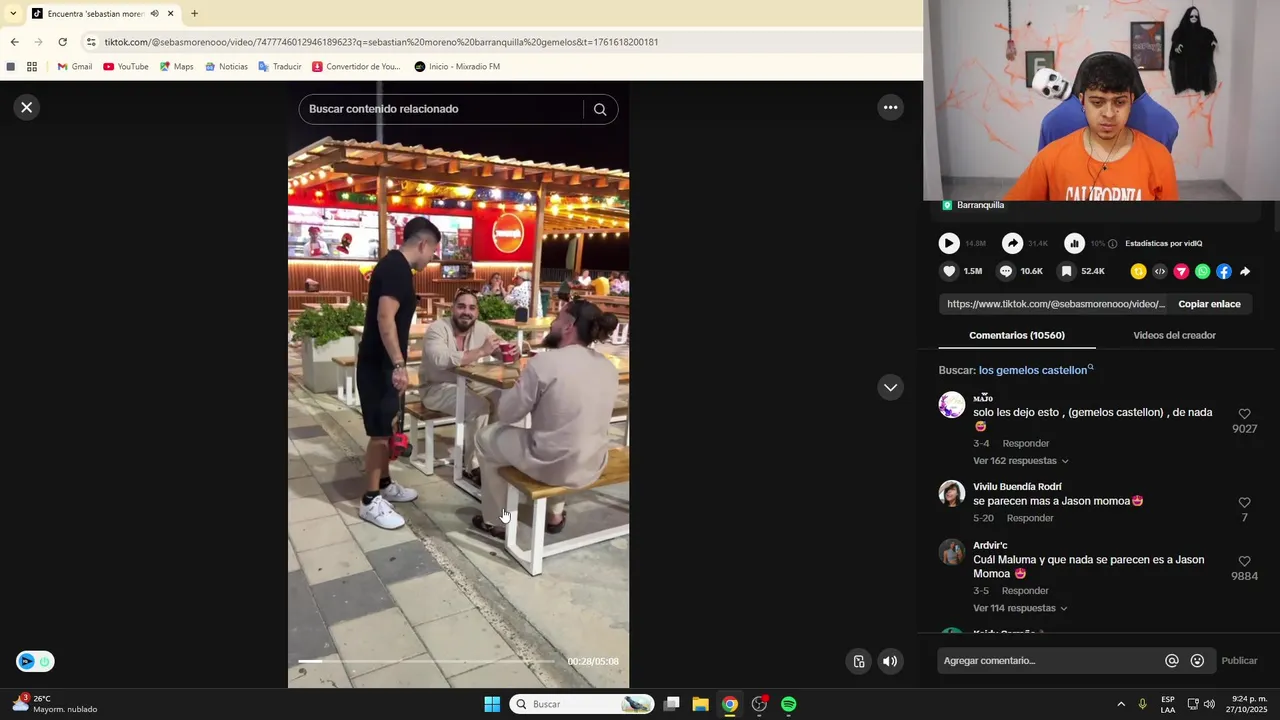Open Gmail bookmark
Image resolution: width=1280 pixels, height=720 pixels.
(75, 67)
